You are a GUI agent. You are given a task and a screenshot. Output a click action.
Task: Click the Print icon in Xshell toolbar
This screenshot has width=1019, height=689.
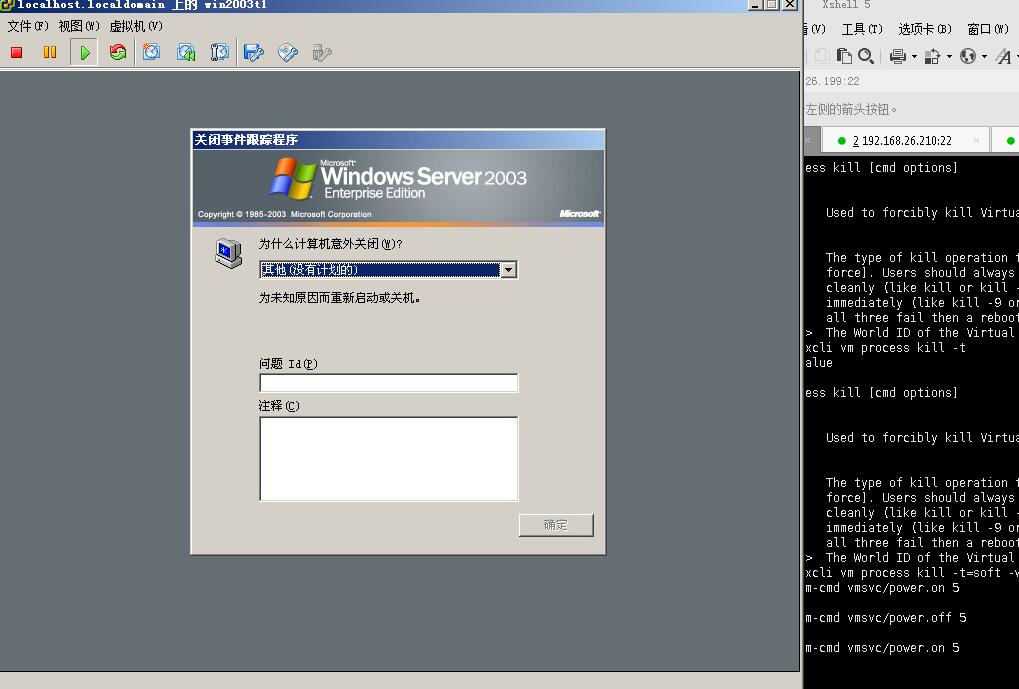898,57
